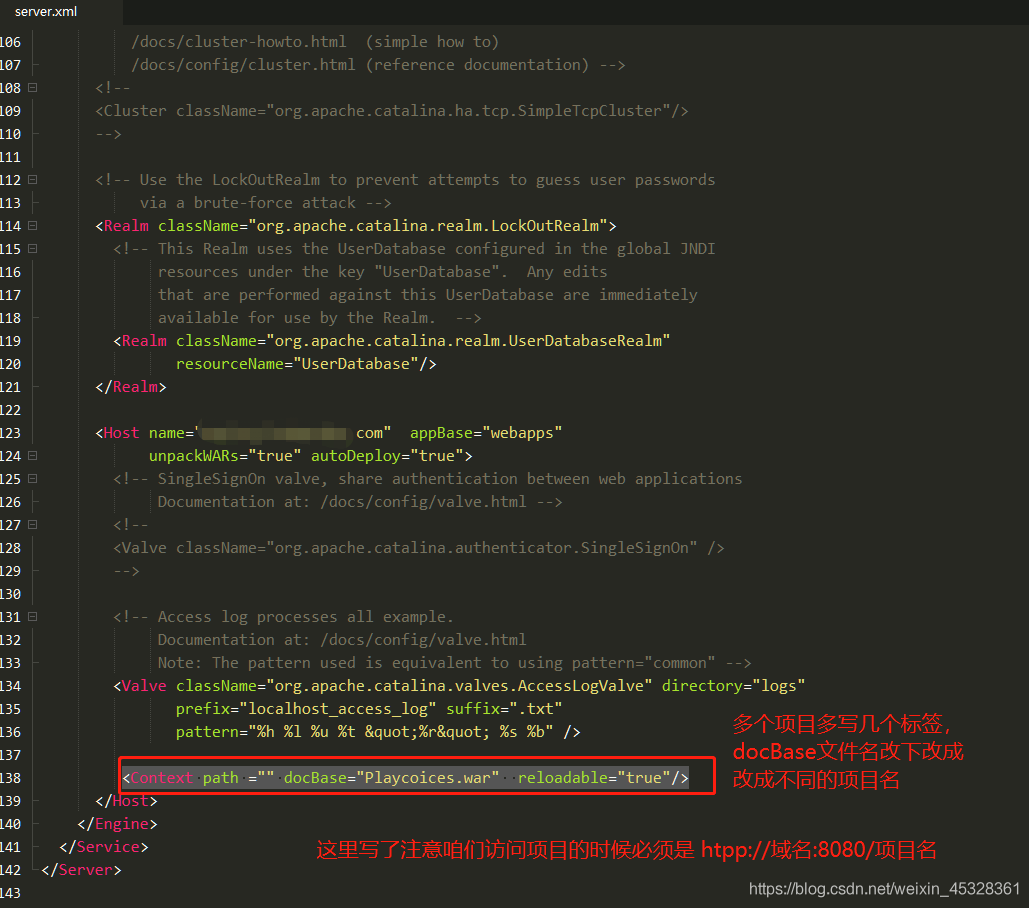The image size is (1029, 908).
Task: Click the "webapps" value
Action: (522, 433)
